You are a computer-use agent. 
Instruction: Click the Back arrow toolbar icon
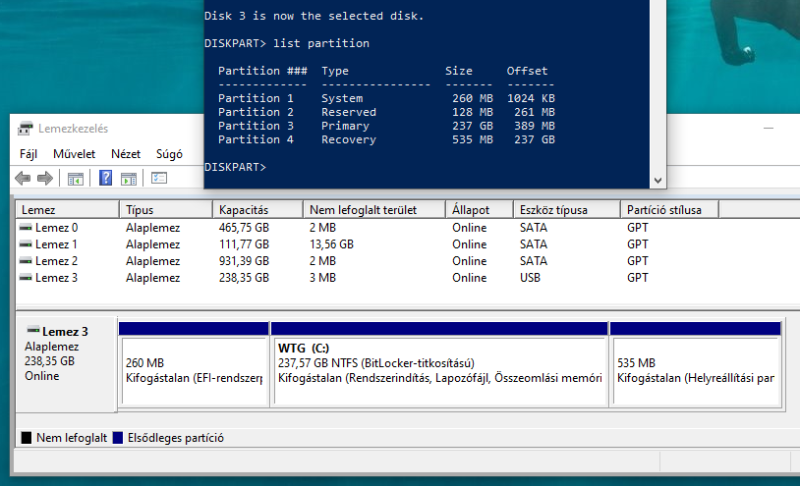pyautogui.click(x=23, y=178)
